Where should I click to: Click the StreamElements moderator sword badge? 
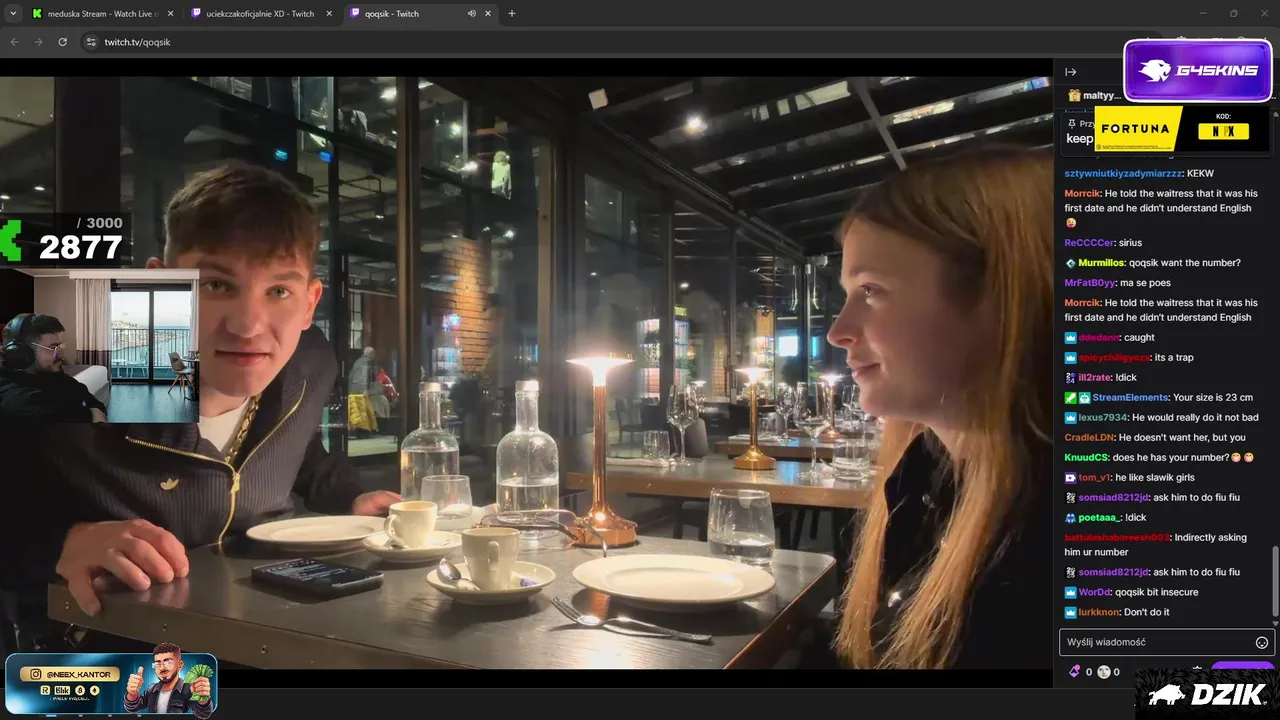(1070, 398)
